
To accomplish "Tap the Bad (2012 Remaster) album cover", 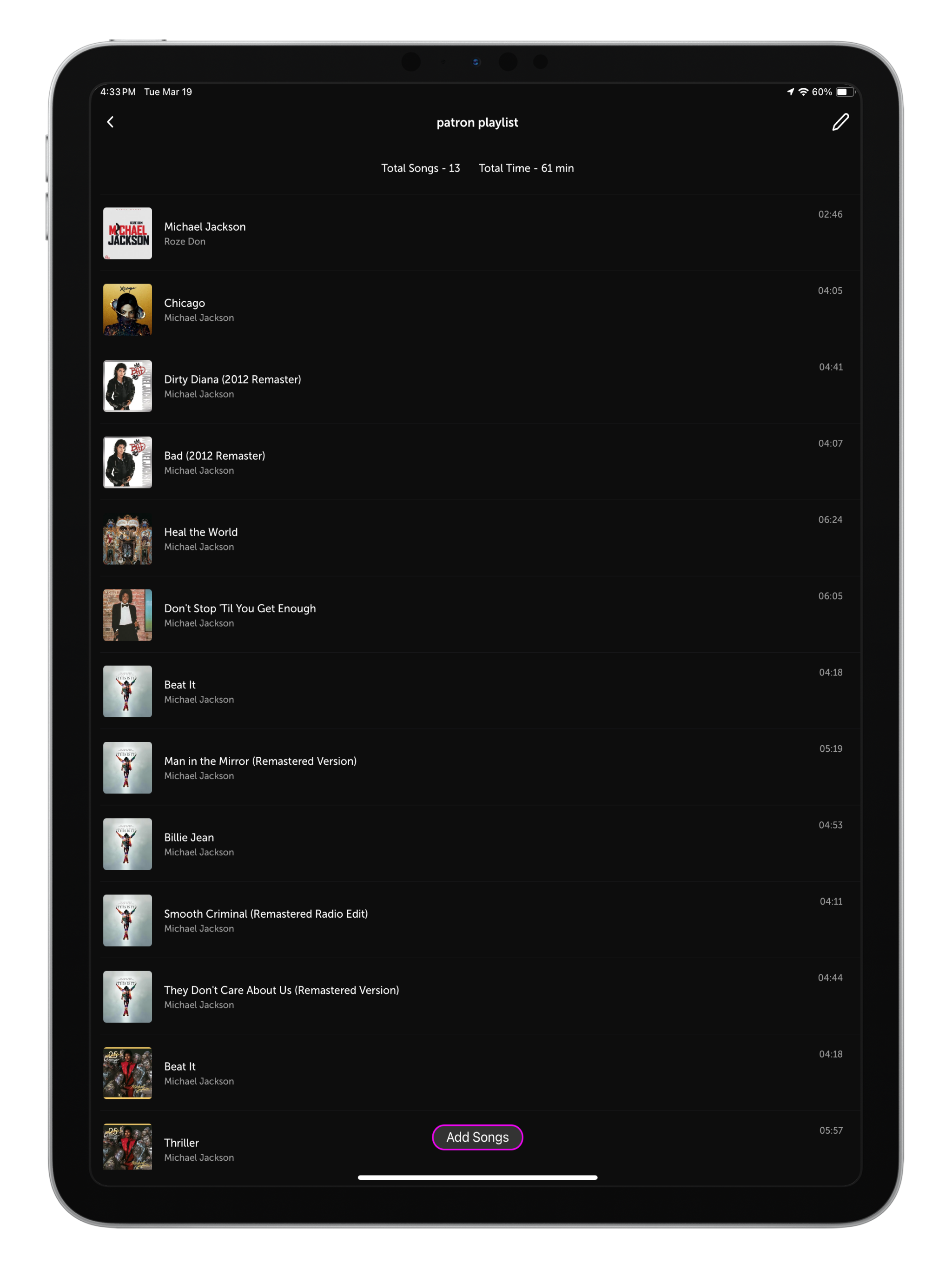I will pos(127,462).
